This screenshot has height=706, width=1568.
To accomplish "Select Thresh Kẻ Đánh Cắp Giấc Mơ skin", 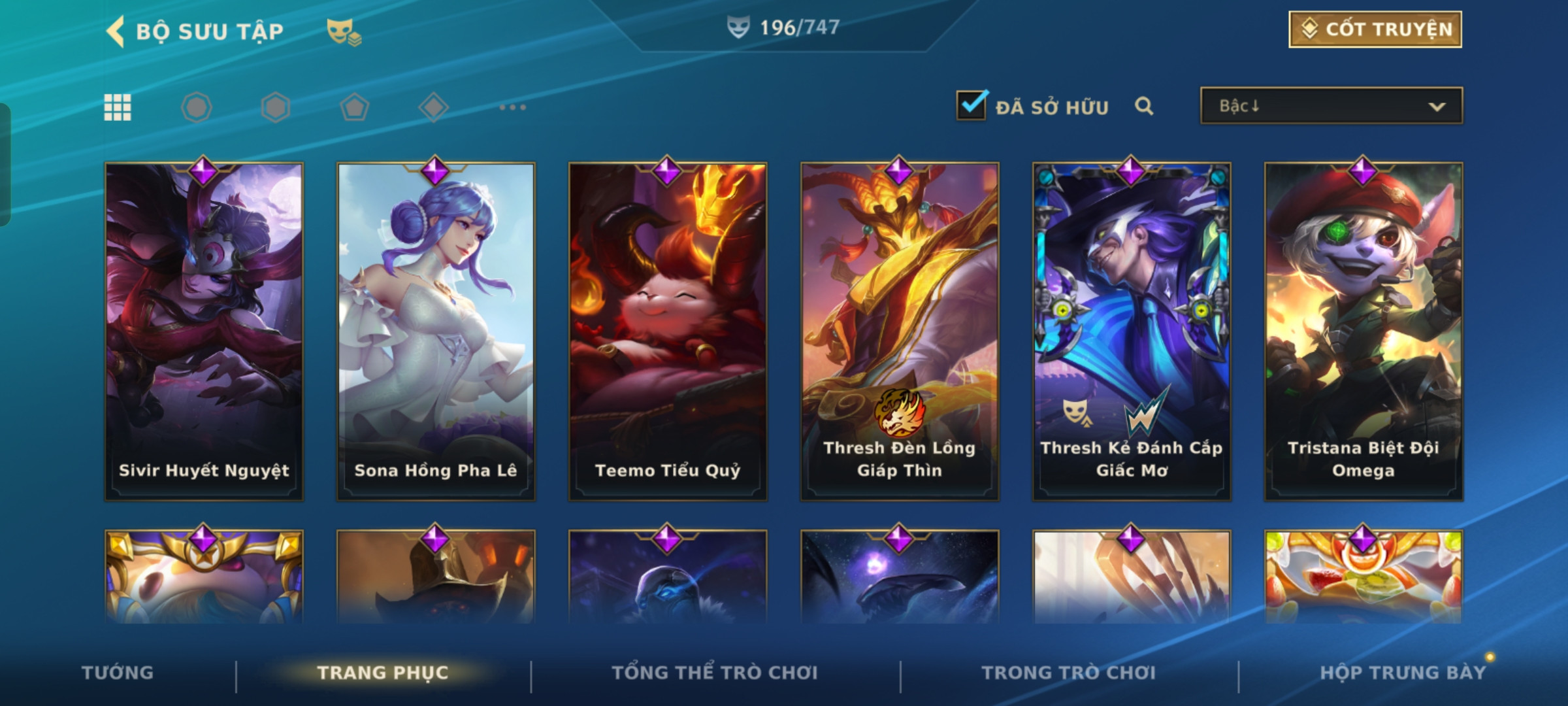I will click(x=1132, y=331).
